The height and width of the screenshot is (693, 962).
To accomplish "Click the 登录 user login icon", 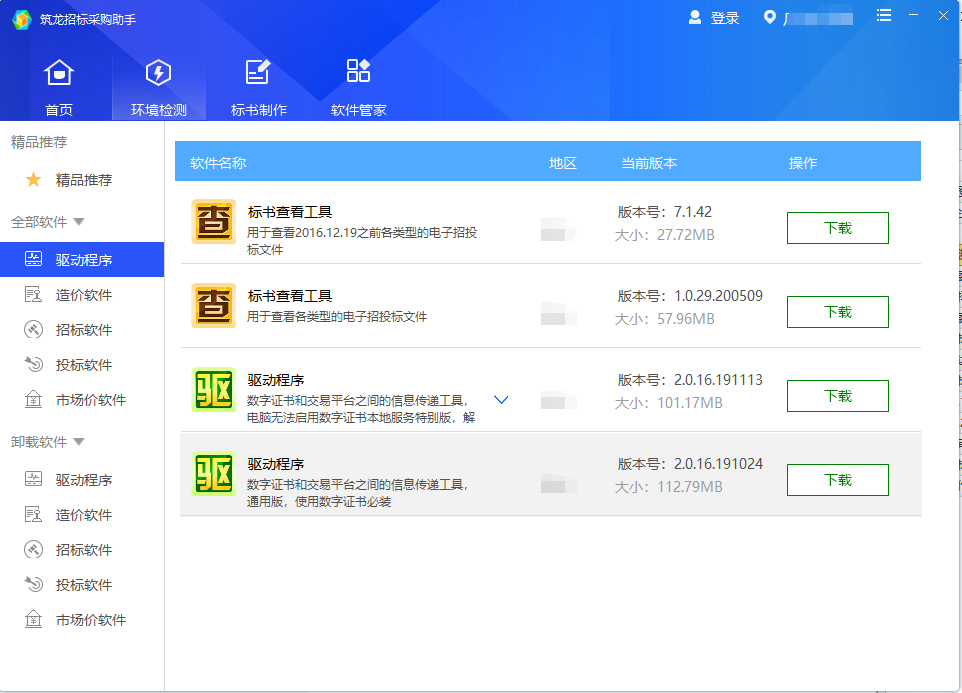I will pyautogui.click(x=696, y=17).
